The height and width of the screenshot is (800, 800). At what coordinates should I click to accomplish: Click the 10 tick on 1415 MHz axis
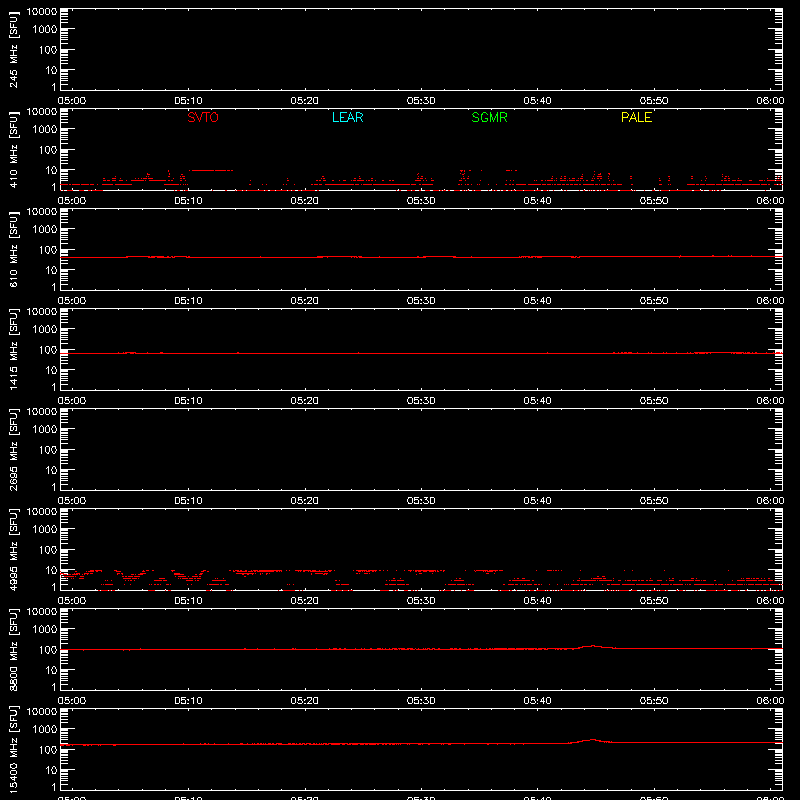(x=51, y=370)
